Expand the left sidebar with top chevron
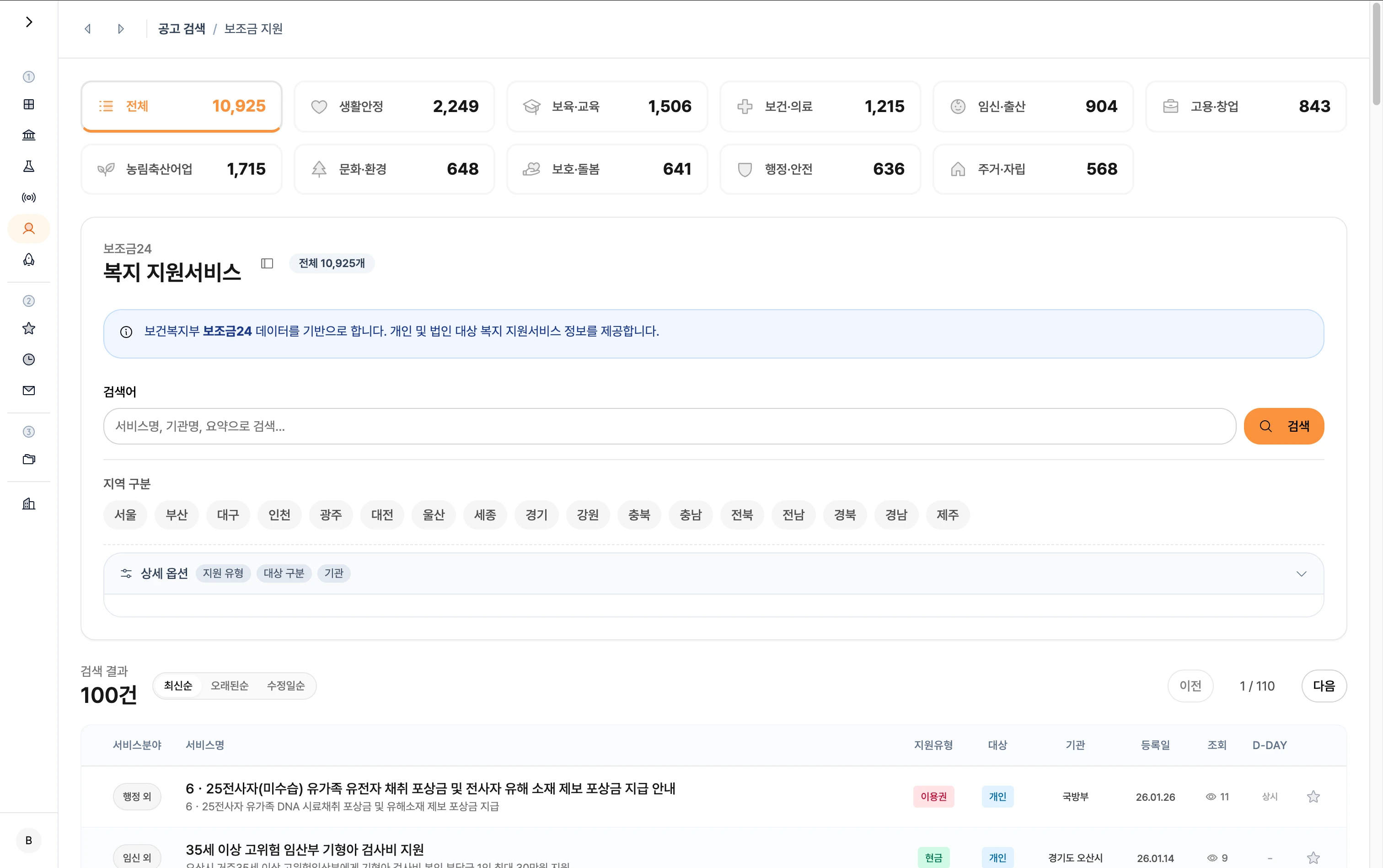 [x=29, y=22]
